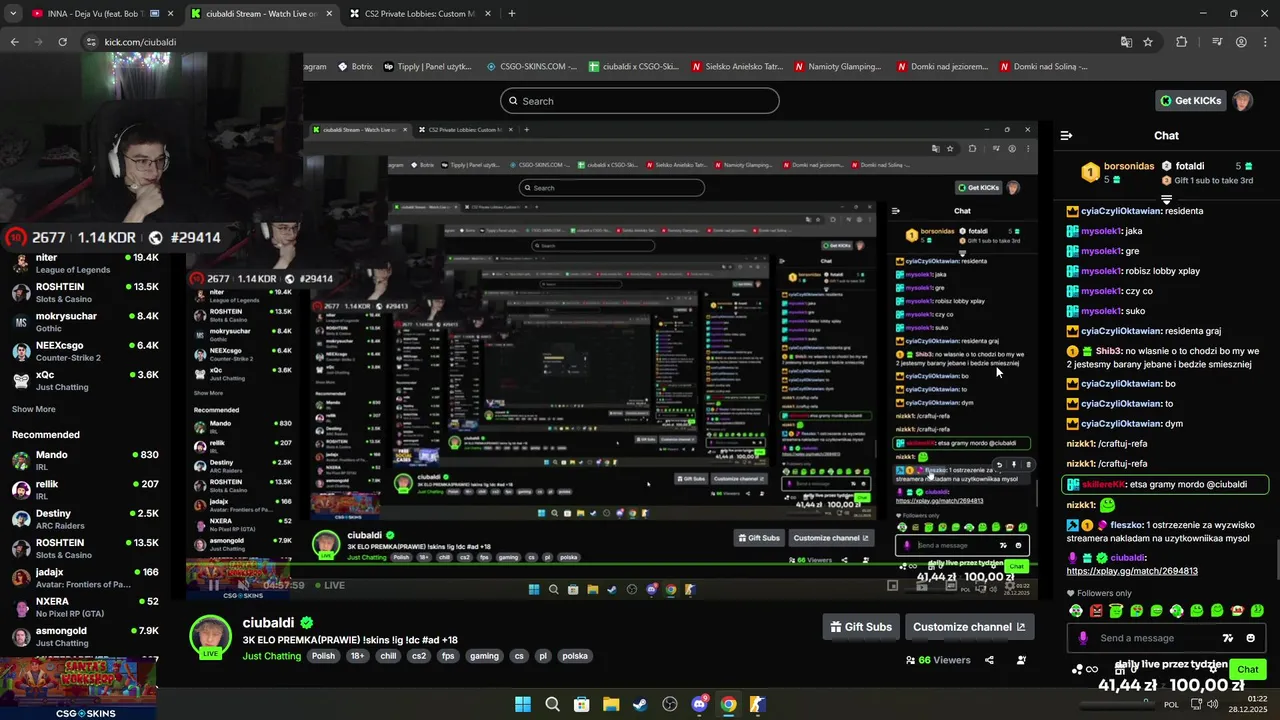Open the user avatar profile menu

click(1242, 101)
